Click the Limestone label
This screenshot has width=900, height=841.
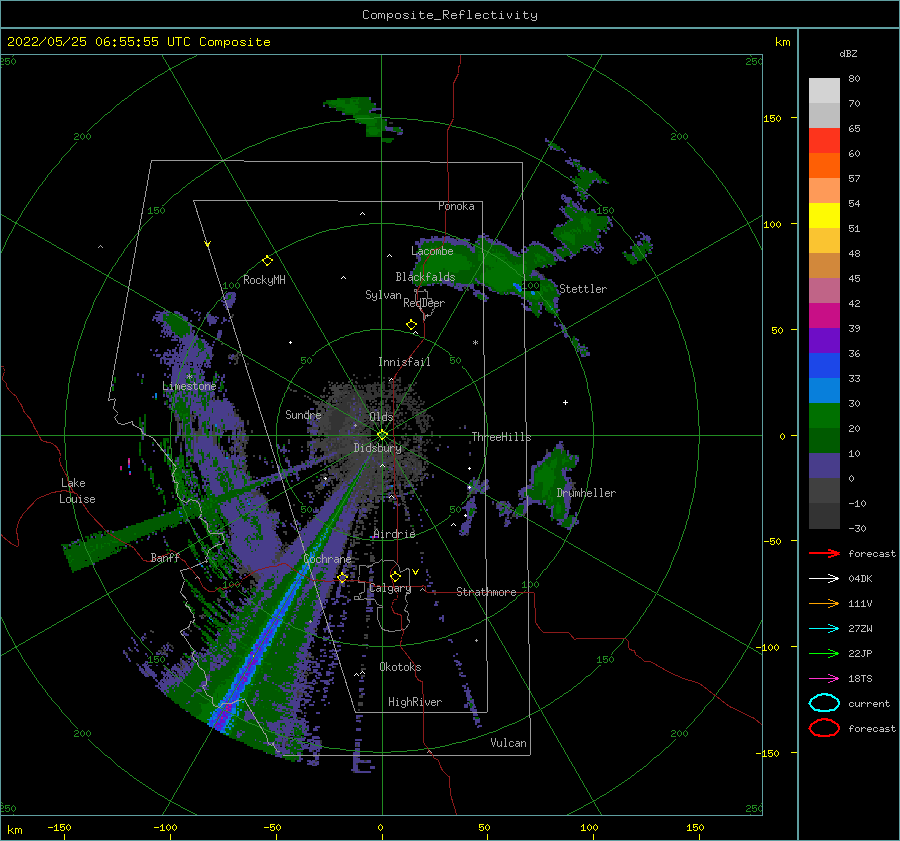tap(189, 386)
